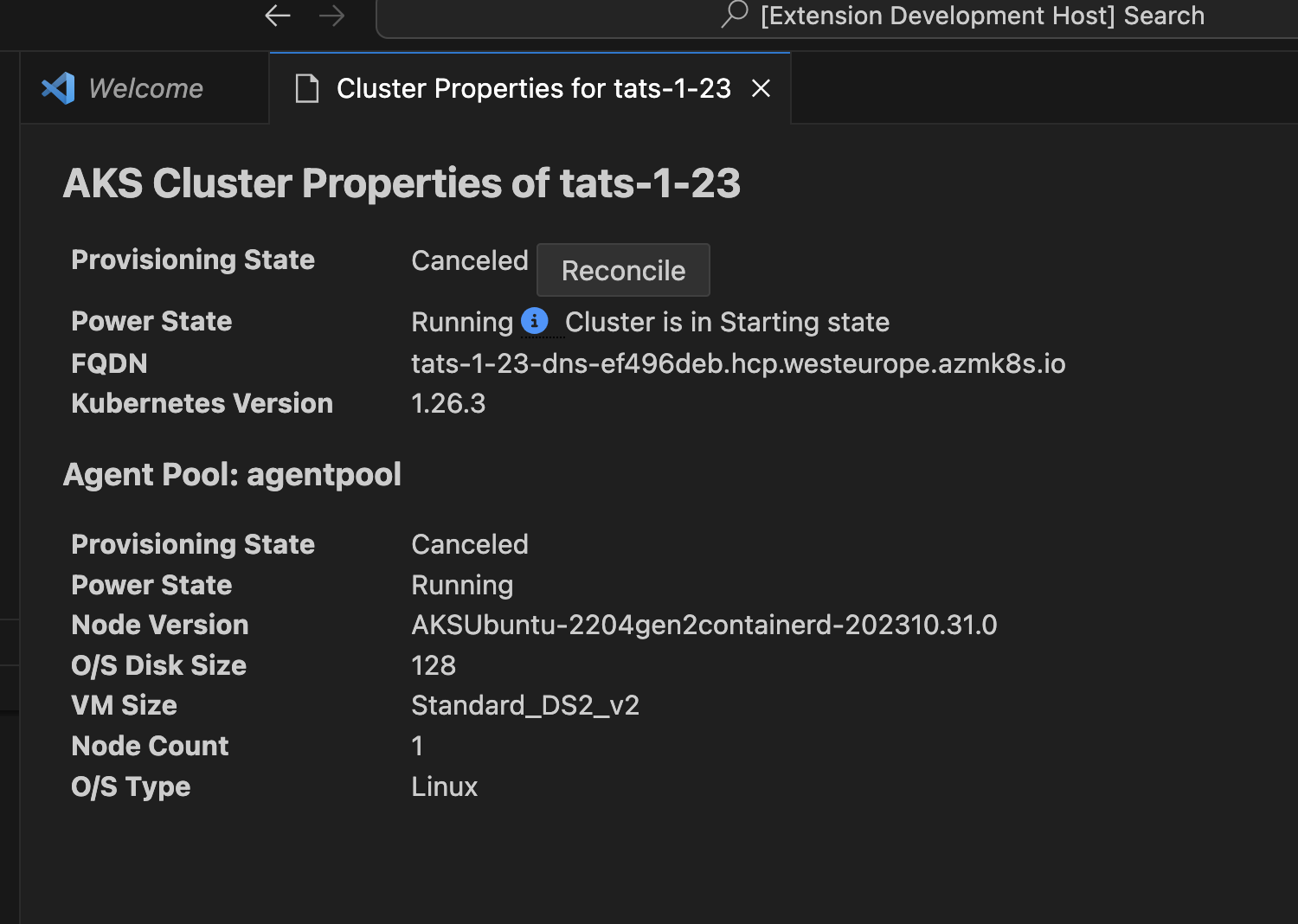The image size is (1298, 924).
Task: Go back with the left arrow
Action: coord(278,16)
